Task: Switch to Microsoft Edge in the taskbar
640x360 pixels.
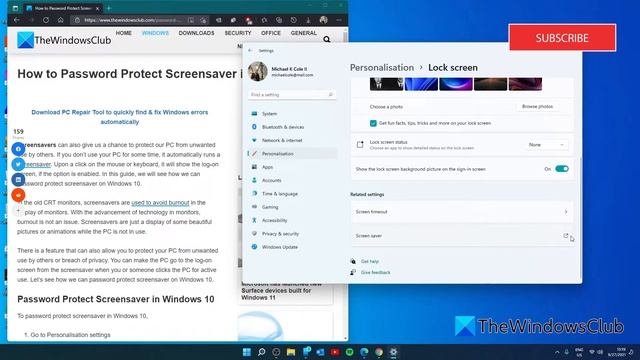Action: (364, 352)
